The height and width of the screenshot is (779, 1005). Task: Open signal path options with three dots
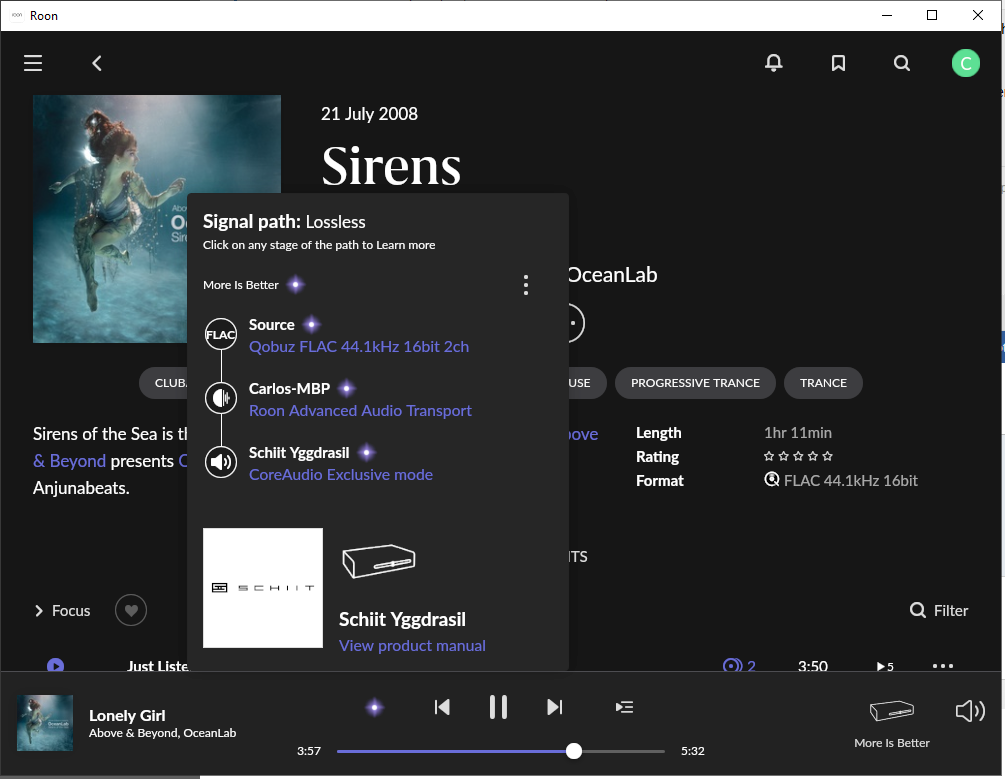[x=525, y=285]
